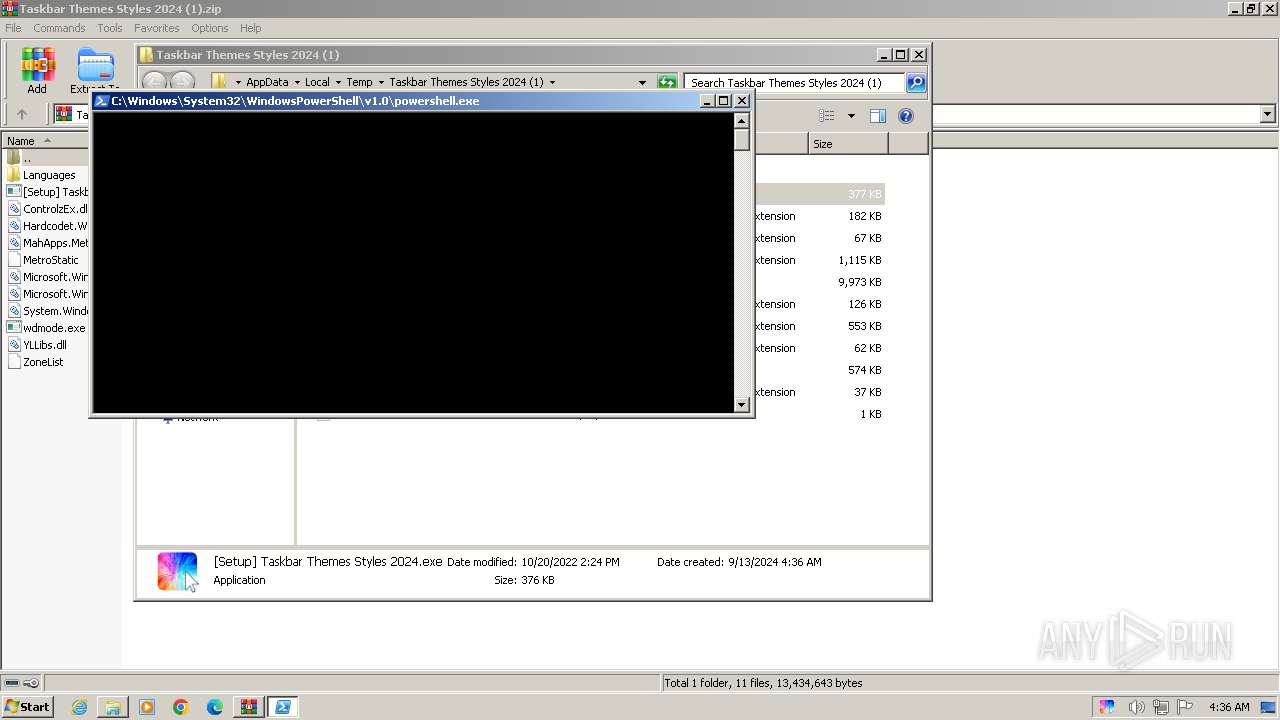Click the Explorer search magnifier icon
1280x720 pixels.
pyautogui.click(x=916, y=83)
